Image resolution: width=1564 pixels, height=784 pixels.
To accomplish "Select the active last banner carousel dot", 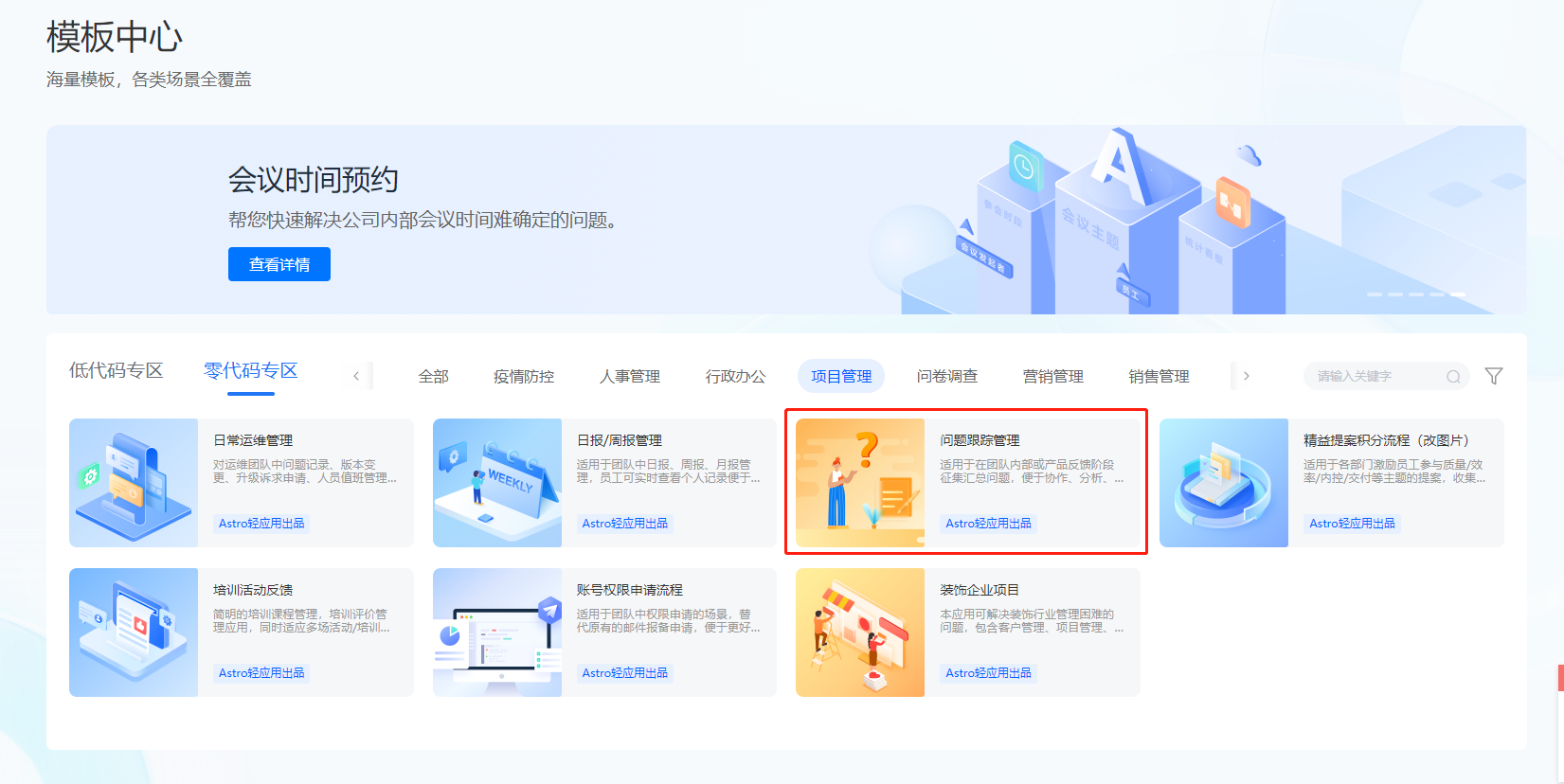I will pyautogui.click(x=1458, y=294).
